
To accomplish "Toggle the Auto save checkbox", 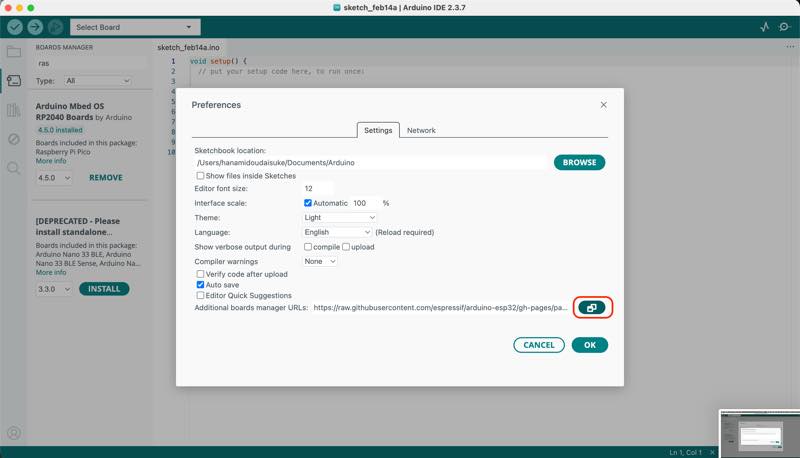I will (201, 285).
